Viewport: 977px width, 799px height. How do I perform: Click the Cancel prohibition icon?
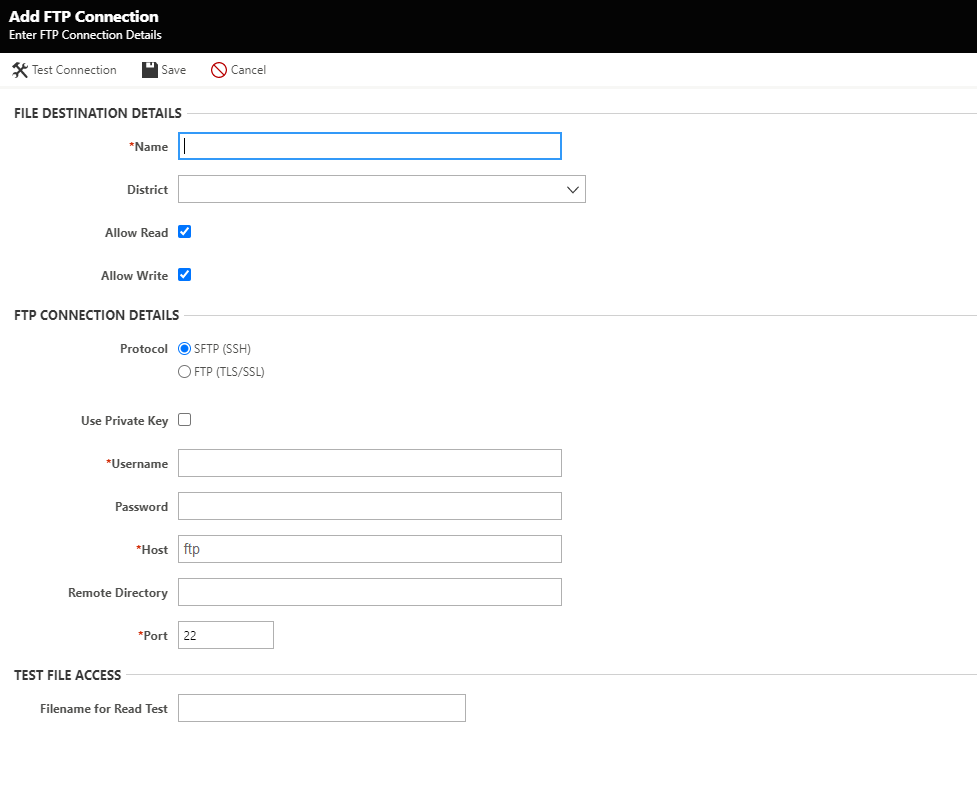(219, 70)
